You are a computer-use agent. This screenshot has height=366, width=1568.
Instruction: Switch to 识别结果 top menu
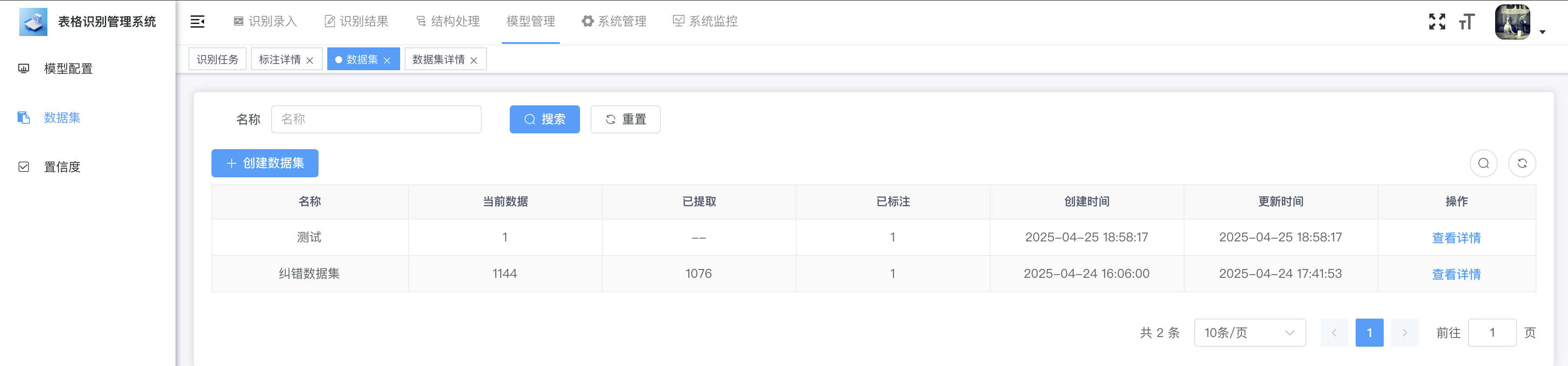click(x=356, y=22)
